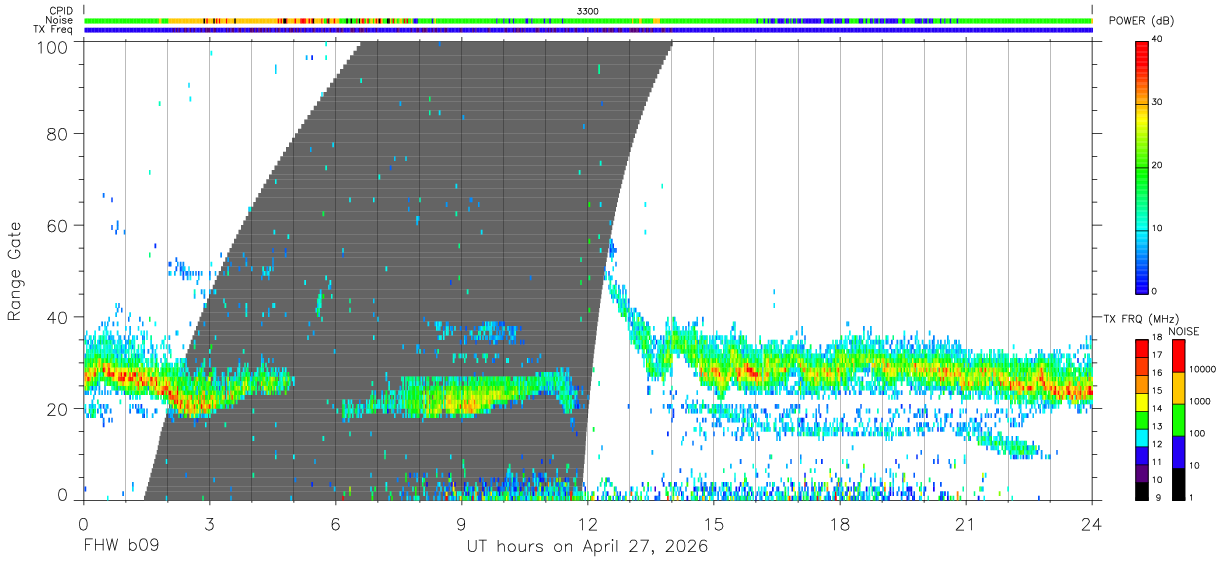This screenshot has width=1228, height=567.
Task: Click the TX Freq row label
Action: pyautogui.click(x=53, y=30)
